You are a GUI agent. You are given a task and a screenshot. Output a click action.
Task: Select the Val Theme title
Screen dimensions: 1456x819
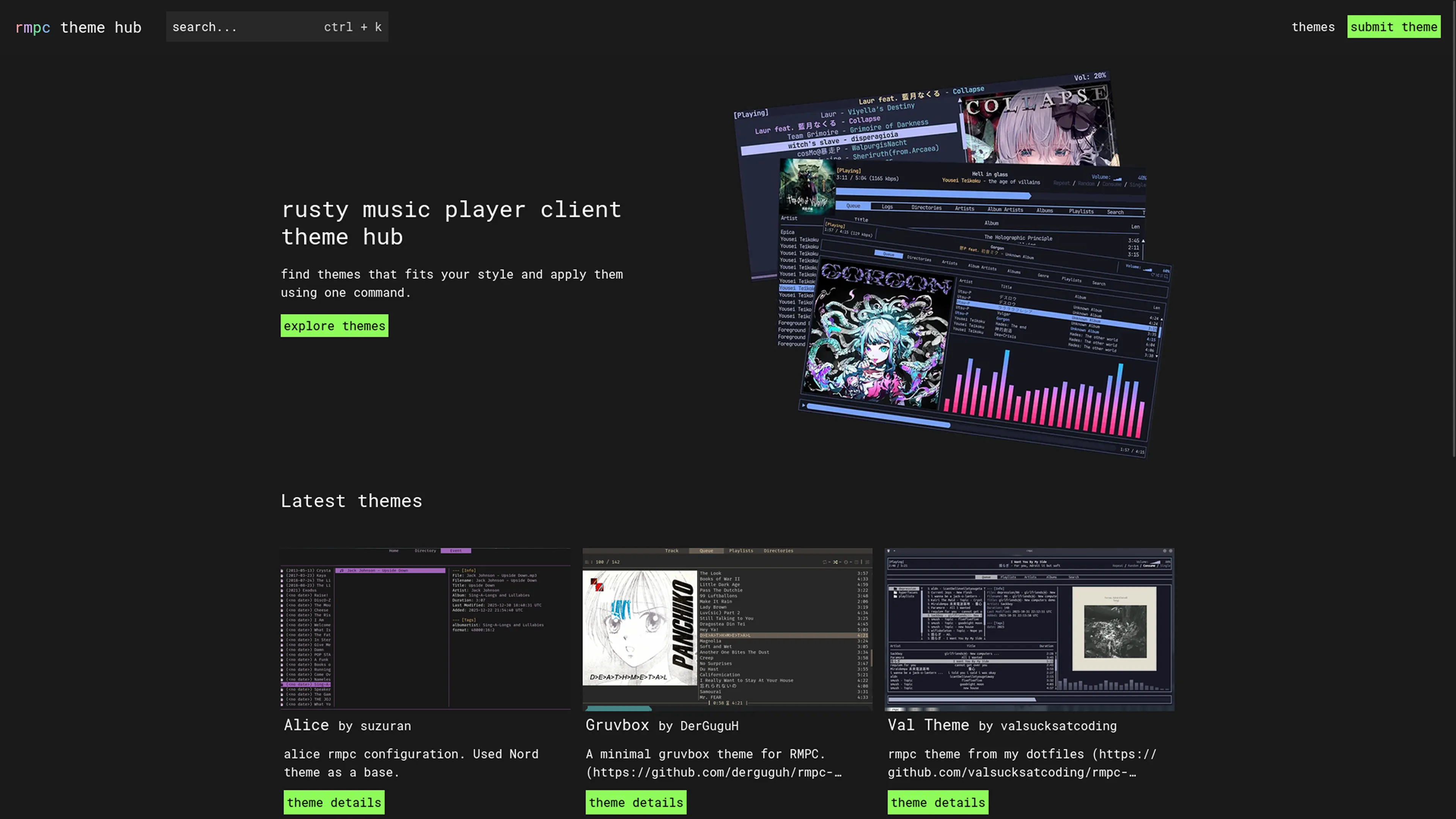click(x=928, y=724)
